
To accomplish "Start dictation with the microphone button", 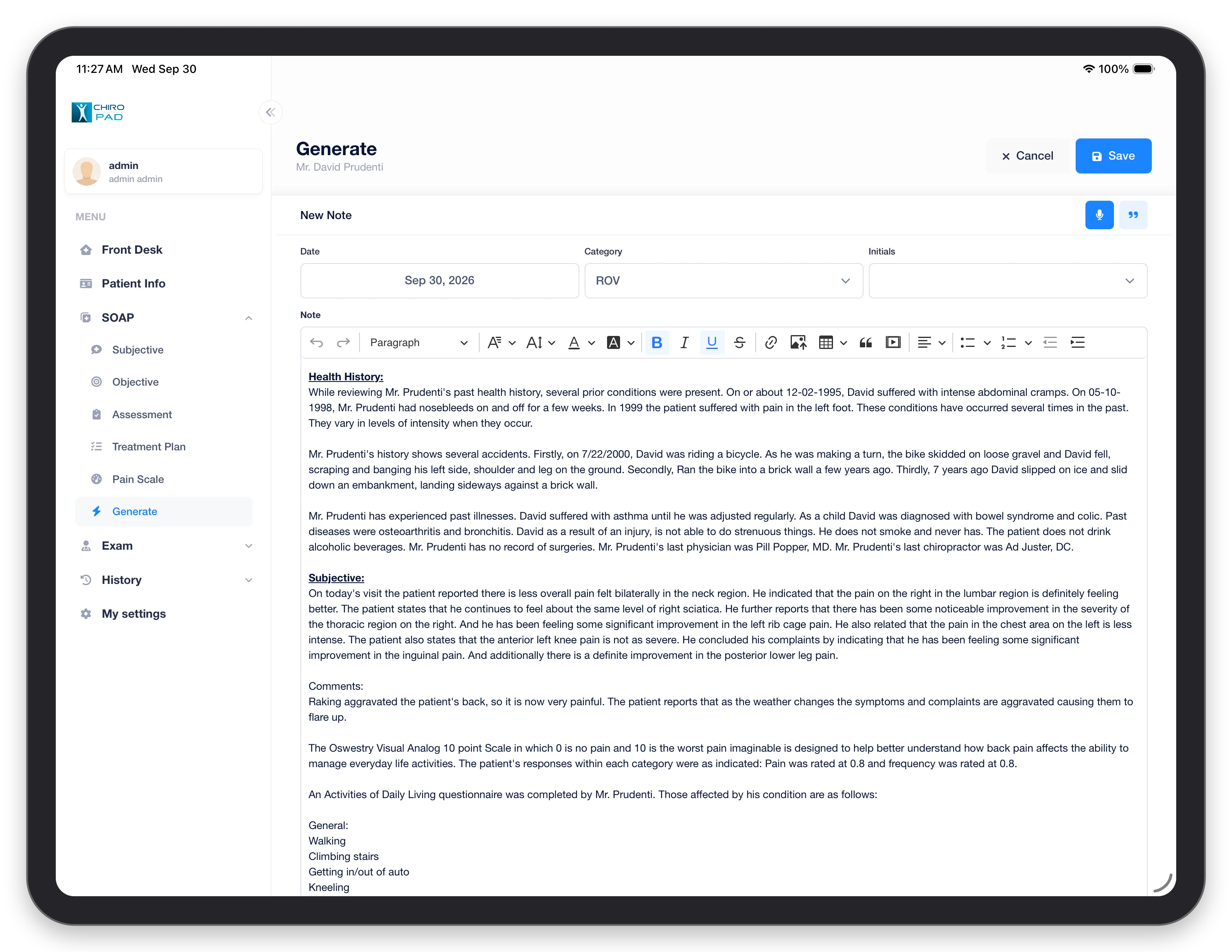I will (x=1099, y=215).
